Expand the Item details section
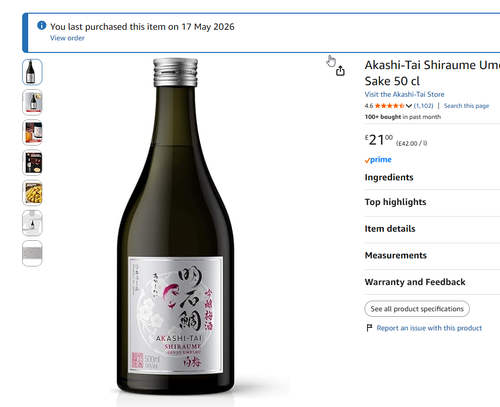Image resolution: width=500 pixels, height=407 pixels. [432, 229]
